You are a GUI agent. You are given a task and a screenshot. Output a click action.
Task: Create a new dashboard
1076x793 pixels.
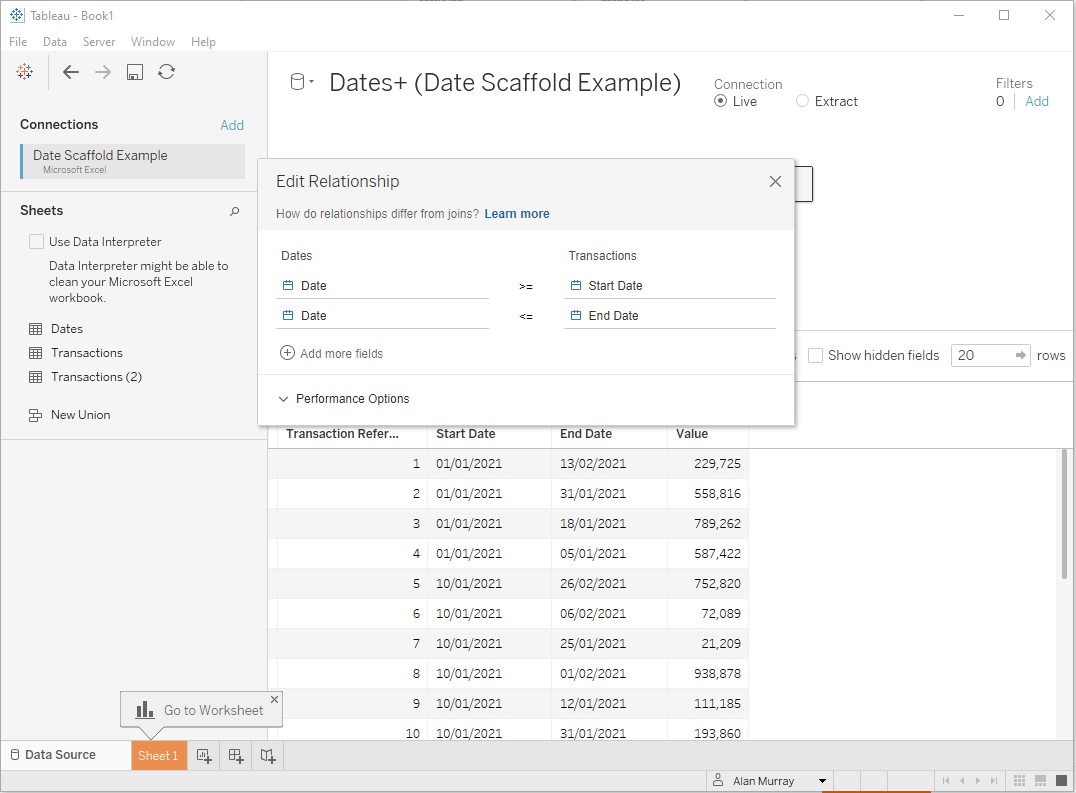coord(236,755)
